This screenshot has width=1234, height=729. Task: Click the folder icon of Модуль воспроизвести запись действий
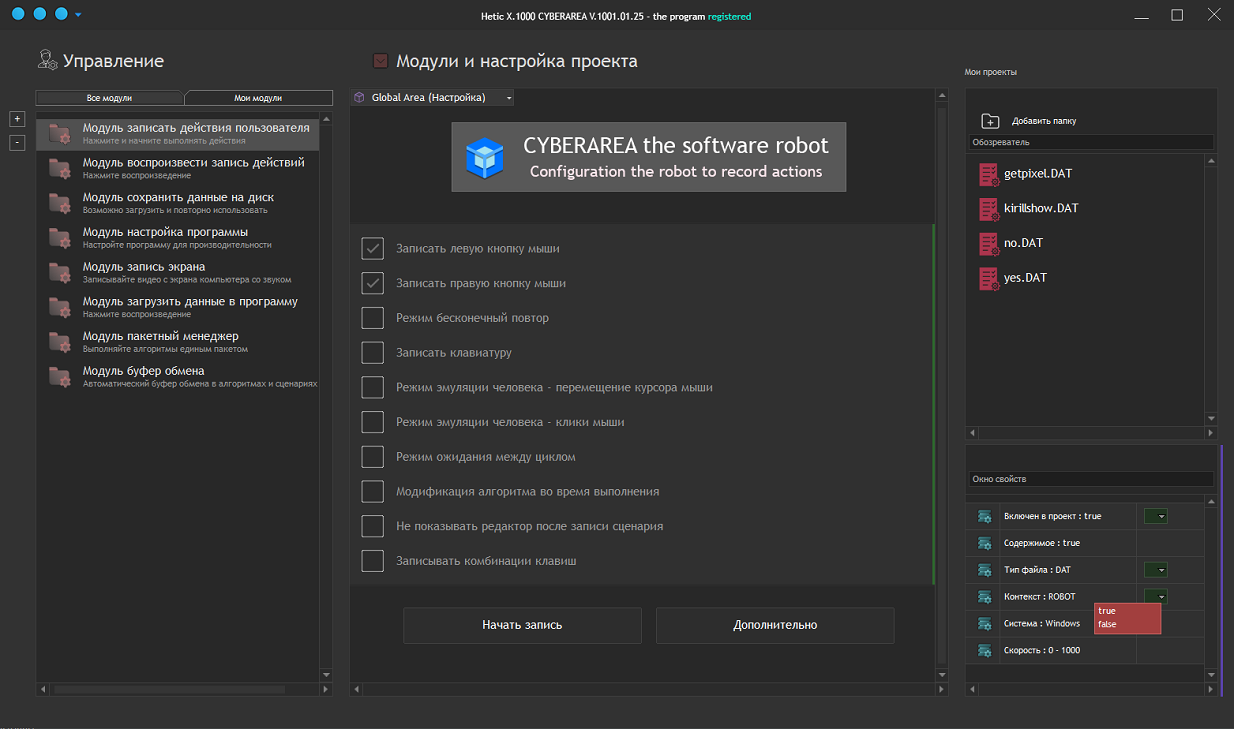tap(60, 168)
